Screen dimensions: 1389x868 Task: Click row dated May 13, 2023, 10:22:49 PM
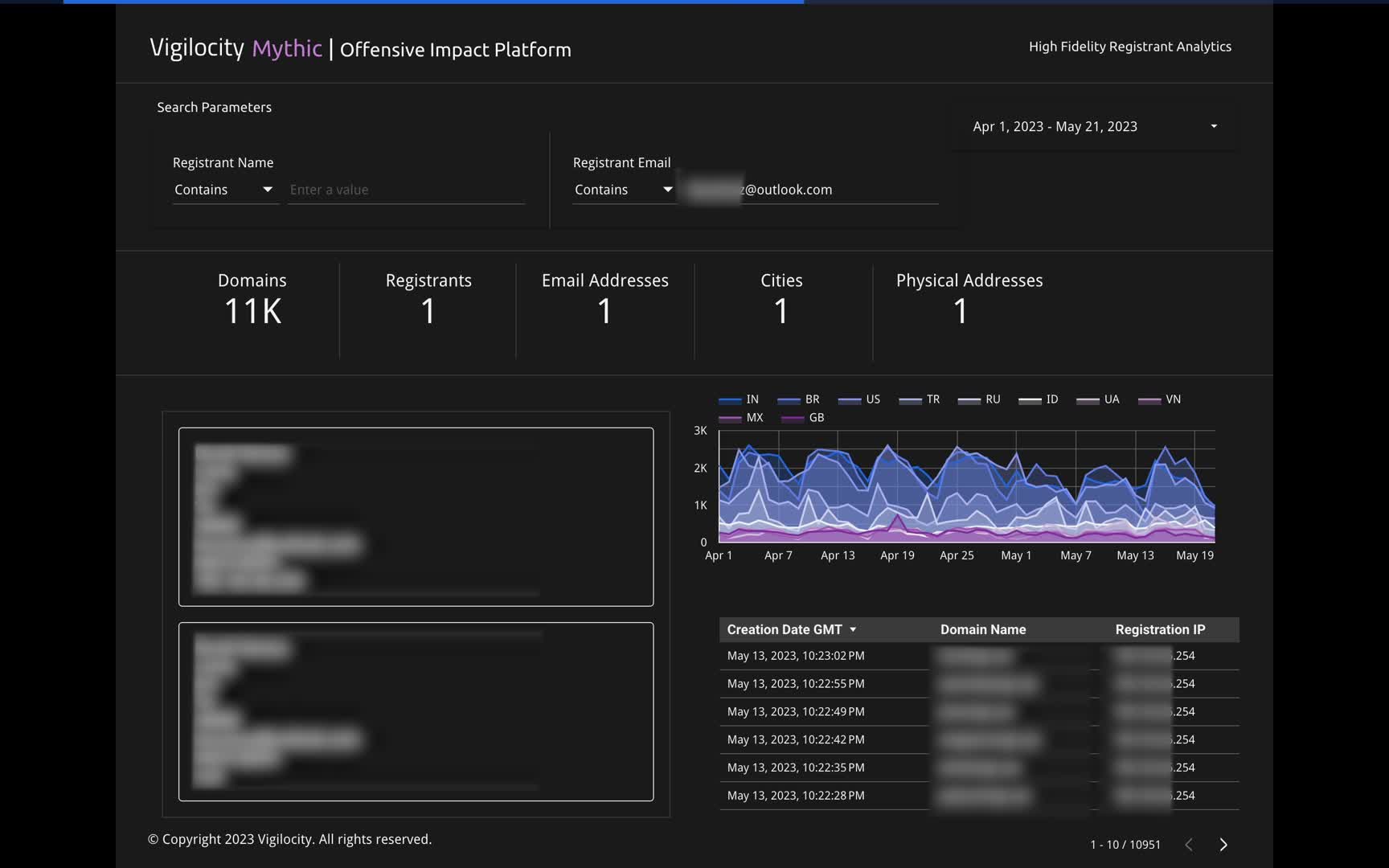click(979, 712)
